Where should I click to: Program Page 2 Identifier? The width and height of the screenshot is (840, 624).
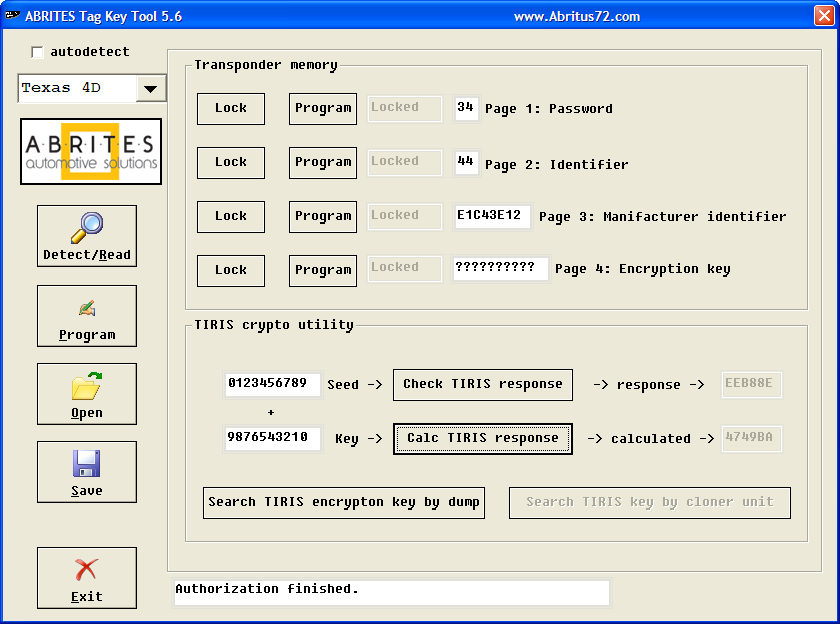point(323,163)
